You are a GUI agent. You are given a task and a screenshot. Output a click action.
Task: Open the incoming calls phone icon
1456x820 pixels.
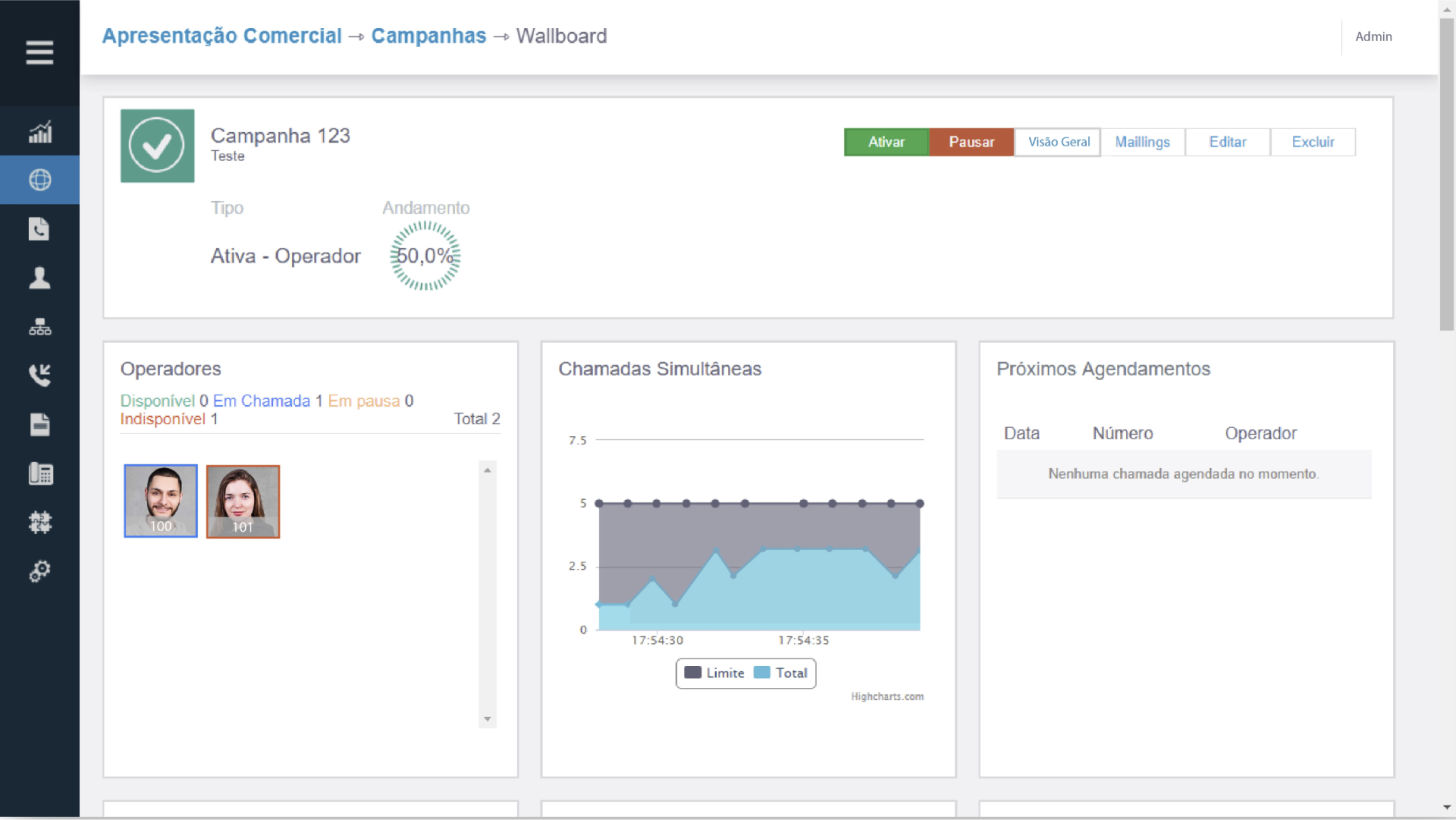(x=40, y=376)
